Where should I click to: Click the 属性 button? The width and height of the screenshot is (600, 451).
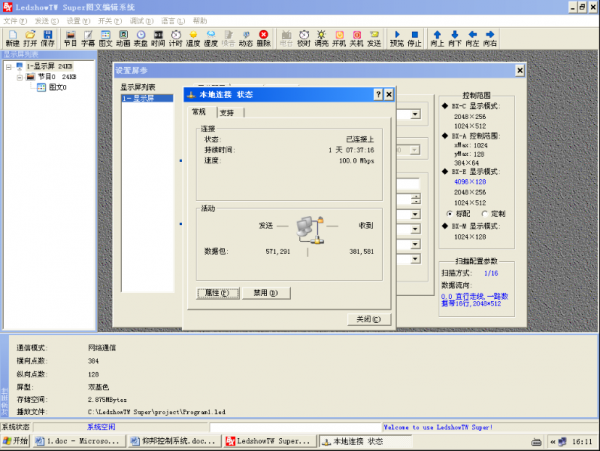coord(218,293)
